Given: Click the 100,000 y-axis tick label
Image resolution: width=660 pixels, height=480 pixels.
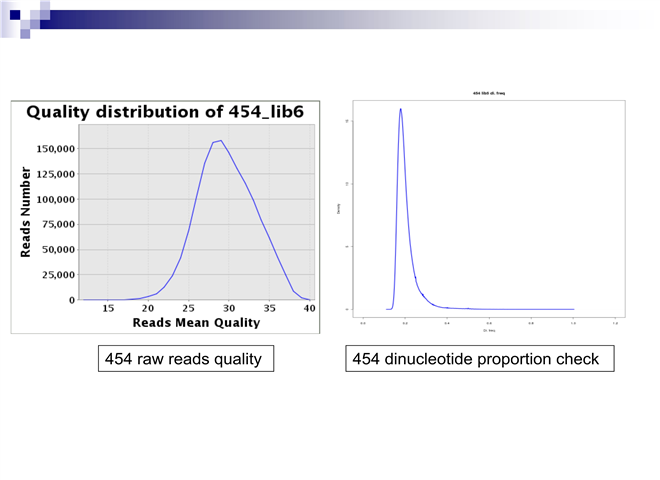Looking at the screenshot, I should click(x=54, y=200).
